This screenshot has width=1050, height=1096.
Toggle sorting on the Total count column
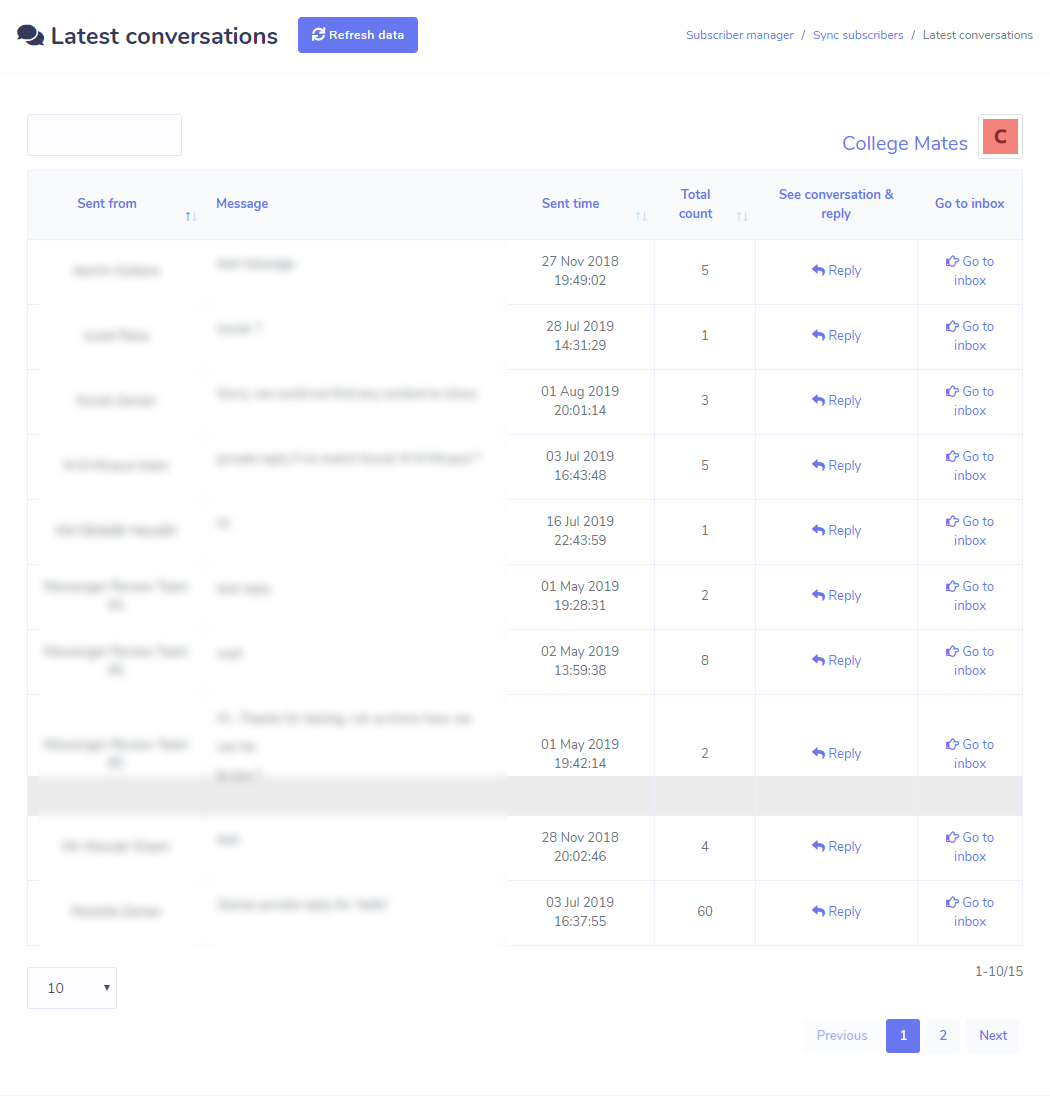(741, 215)
